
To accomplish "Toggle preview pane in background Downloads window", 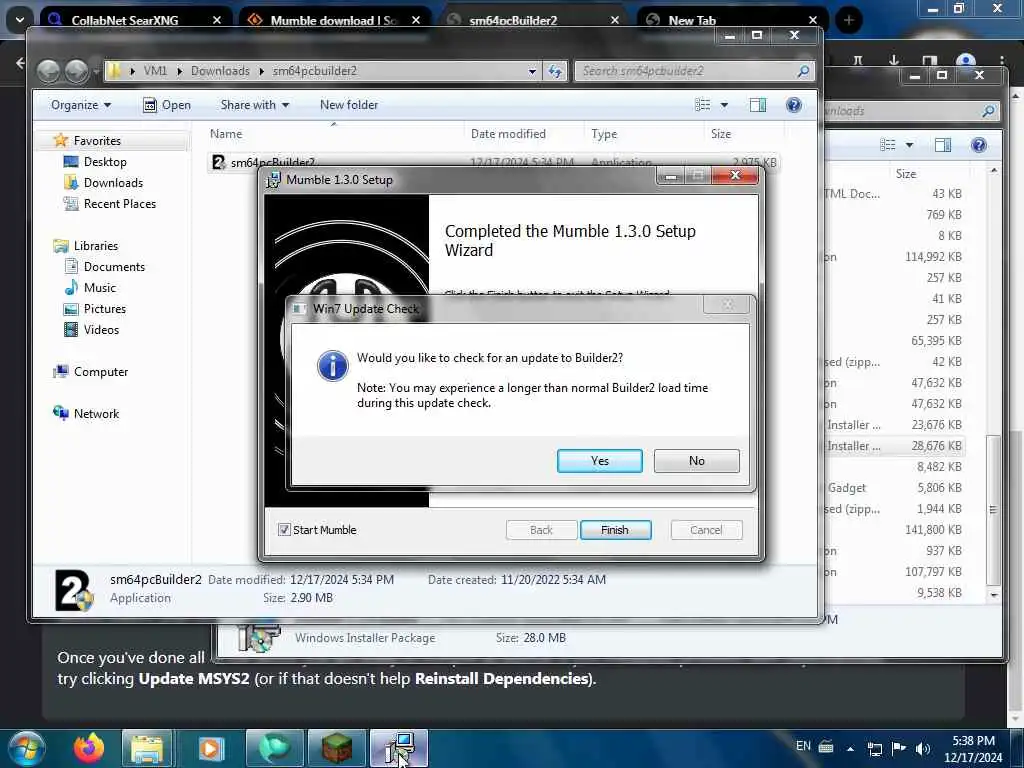I will [x=942, y=145].
